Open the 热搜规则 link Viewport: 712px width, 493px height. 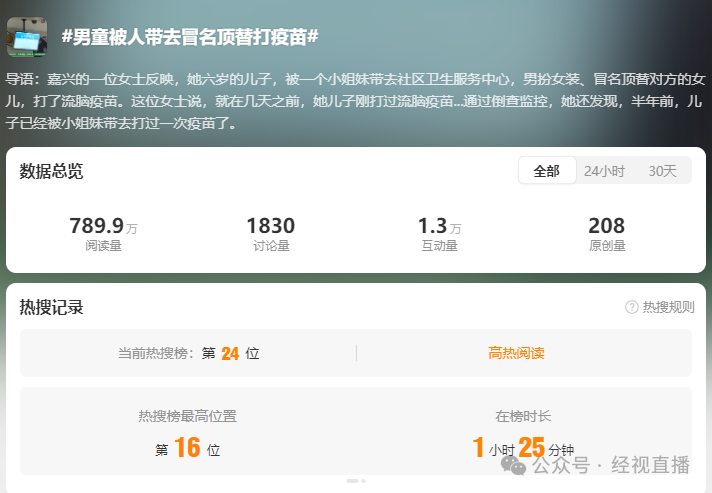coord(668,307)
